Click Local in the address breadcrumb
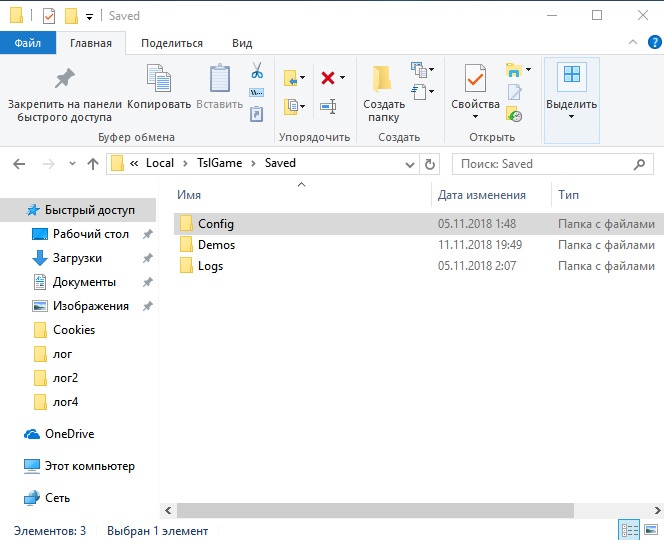The height and width of the screenshot is (540, 664). click(x=160, y=163)
